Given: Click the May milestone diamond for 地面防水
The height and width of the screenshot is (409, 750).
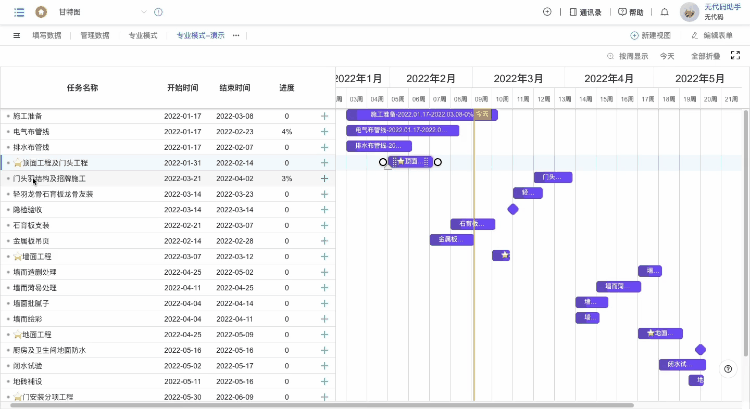Looking at the screenshot, I should (700, 350).
